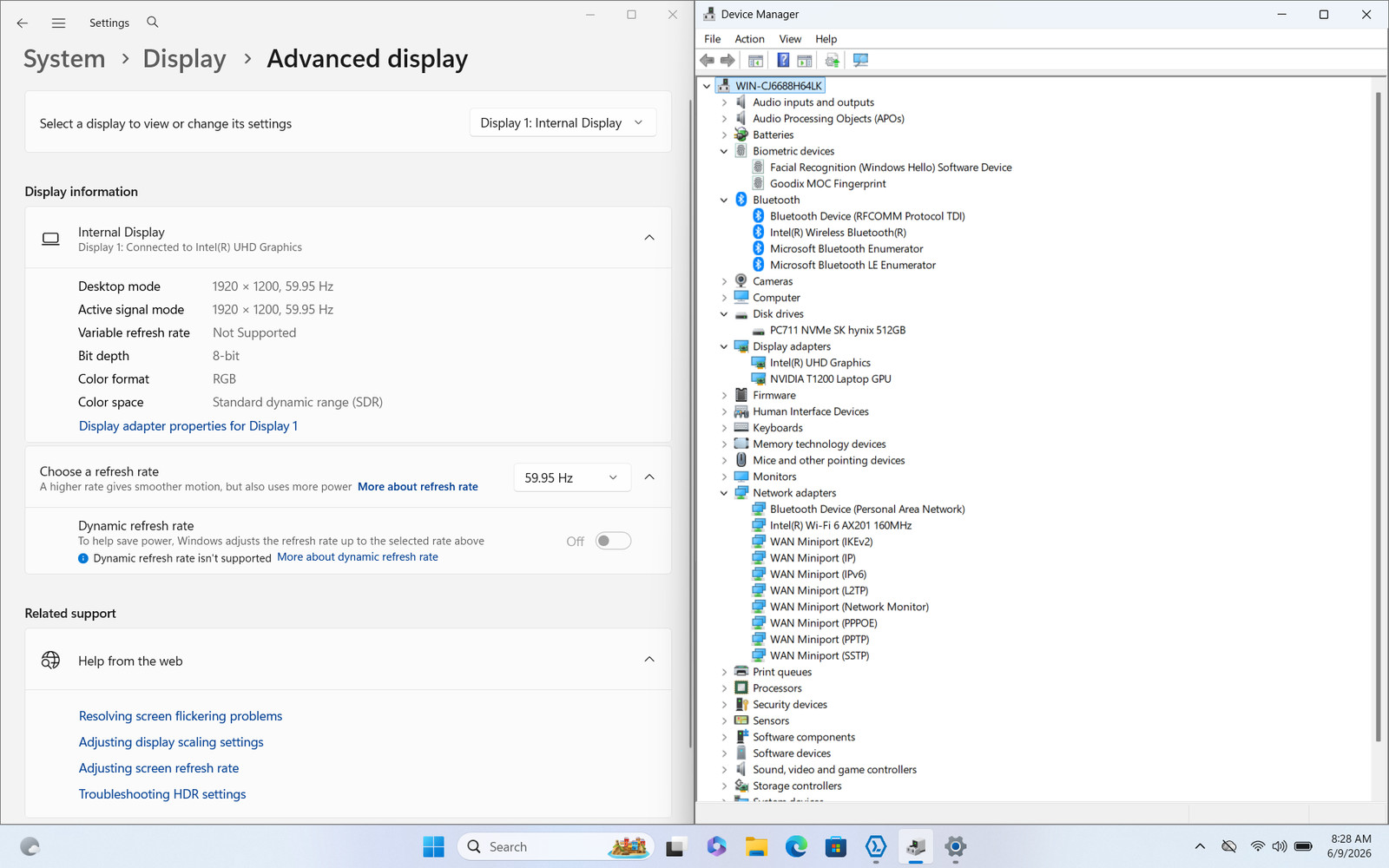
Task: Open Resolving screen flickering problems link
Action: pyautogui.click(x=181, y=716)
